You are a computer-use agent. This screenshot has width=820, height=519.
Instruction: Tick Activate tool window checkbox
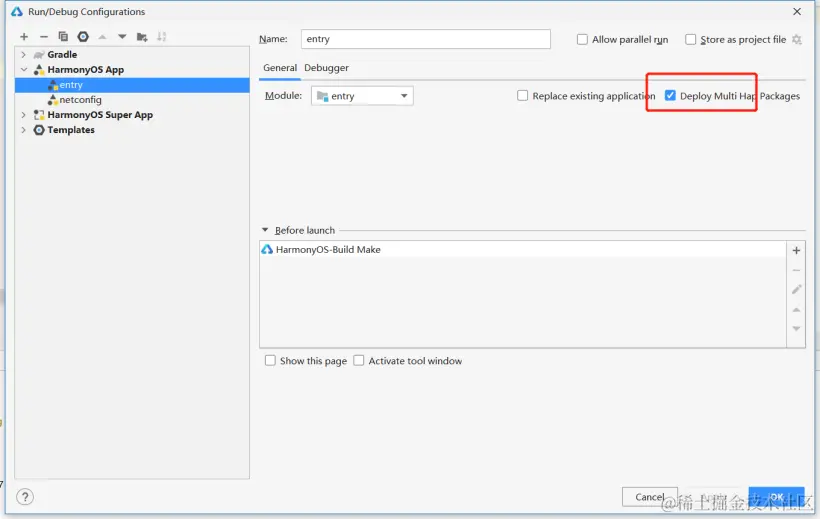click(x=359, y=360)
